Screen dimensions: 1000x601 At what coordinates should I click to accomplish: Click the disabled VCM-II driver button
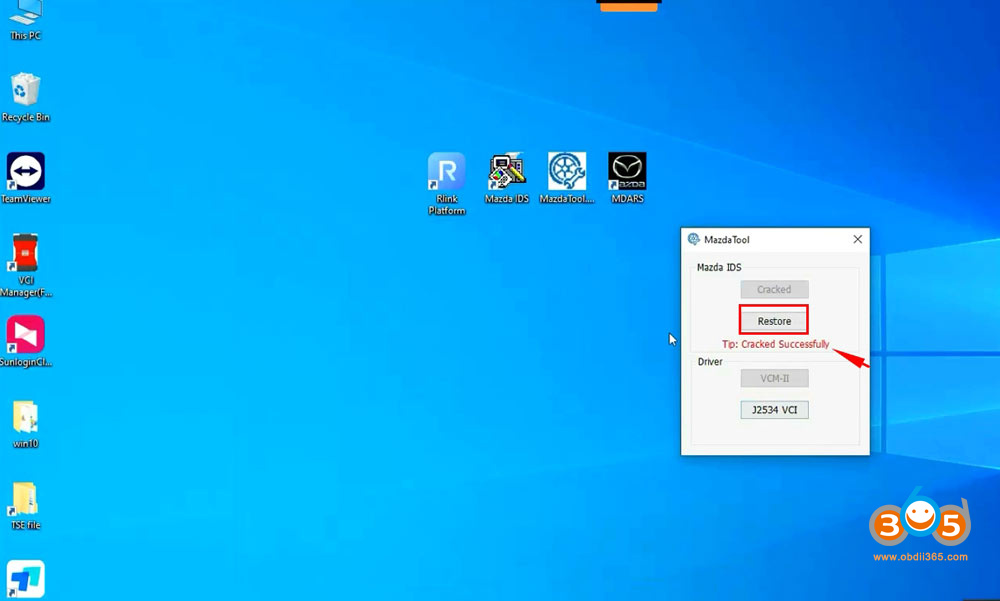774,378
